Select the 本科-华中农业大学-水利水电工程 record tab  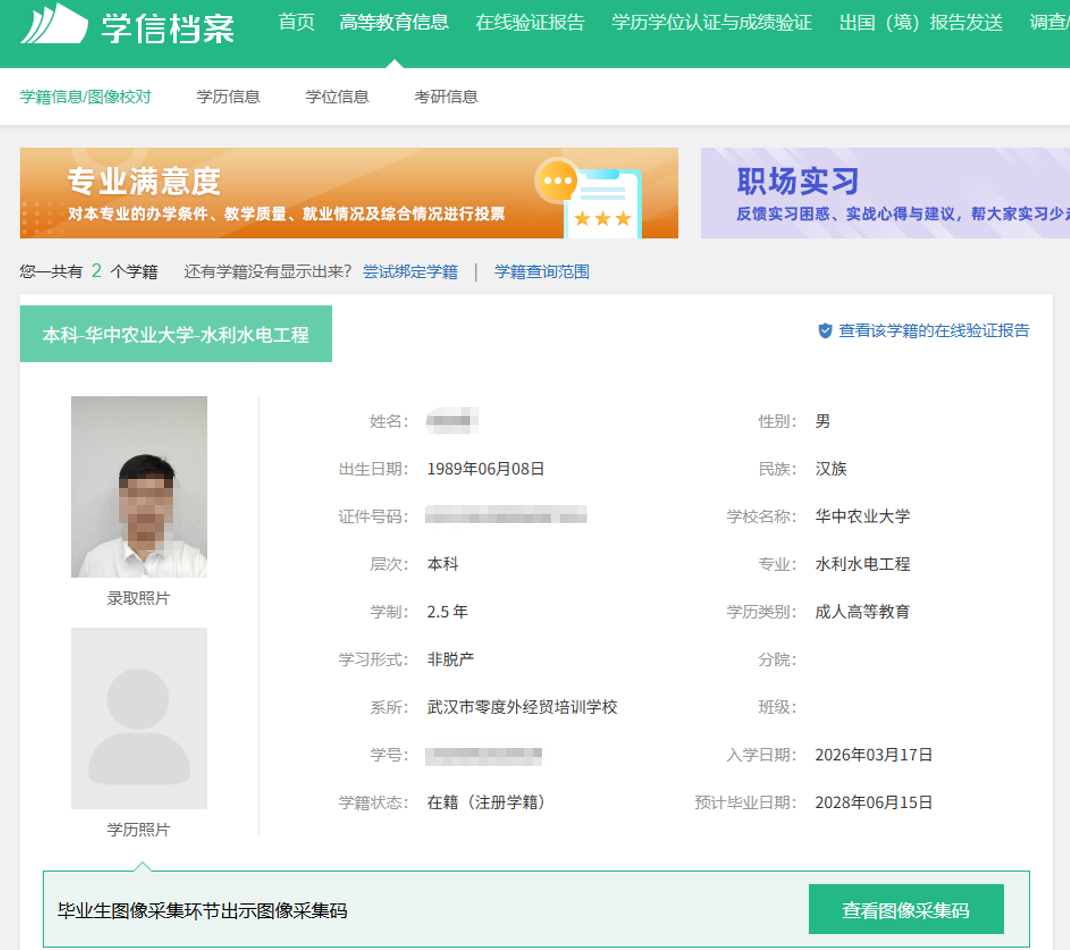[x=176, y=334]
